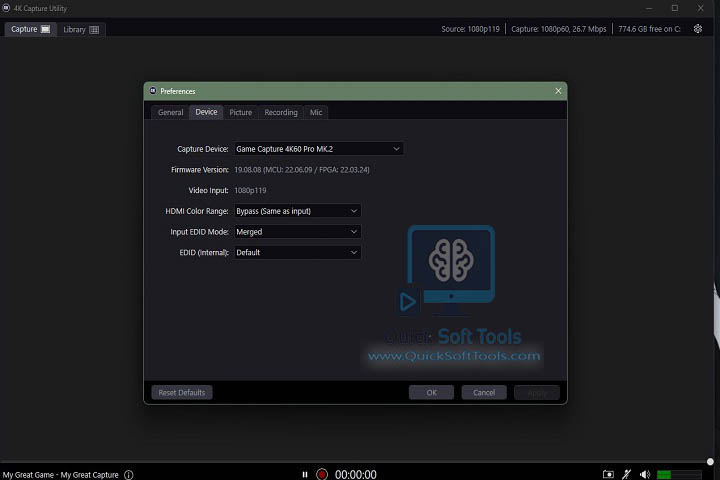The height and width of the screenshot is (480, 720).
Task: Click the audio level volume meter
Action: click(679, 474)
